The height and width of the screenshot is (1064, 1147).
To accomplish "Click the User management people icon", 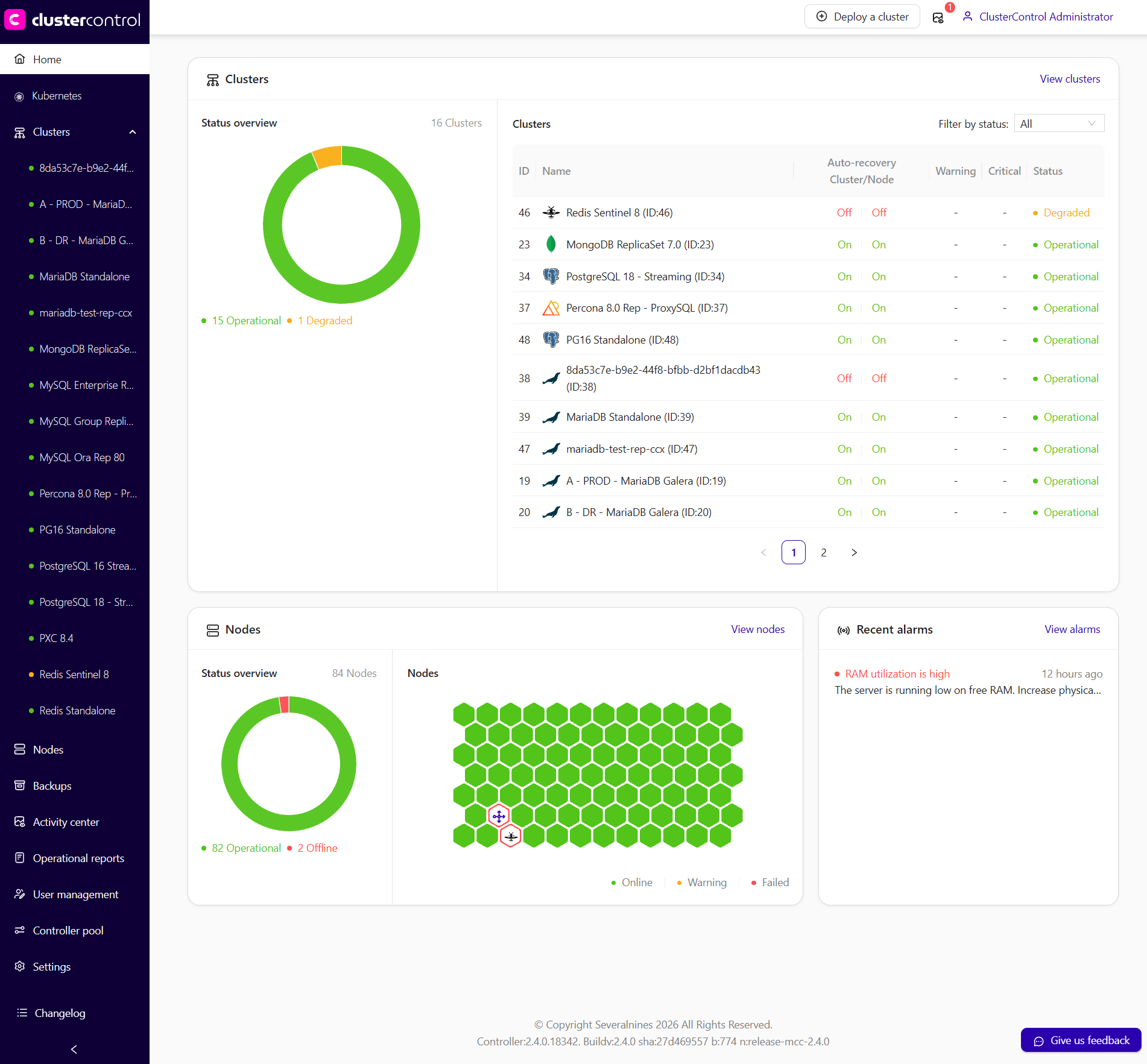I will [x=20, y=894].
